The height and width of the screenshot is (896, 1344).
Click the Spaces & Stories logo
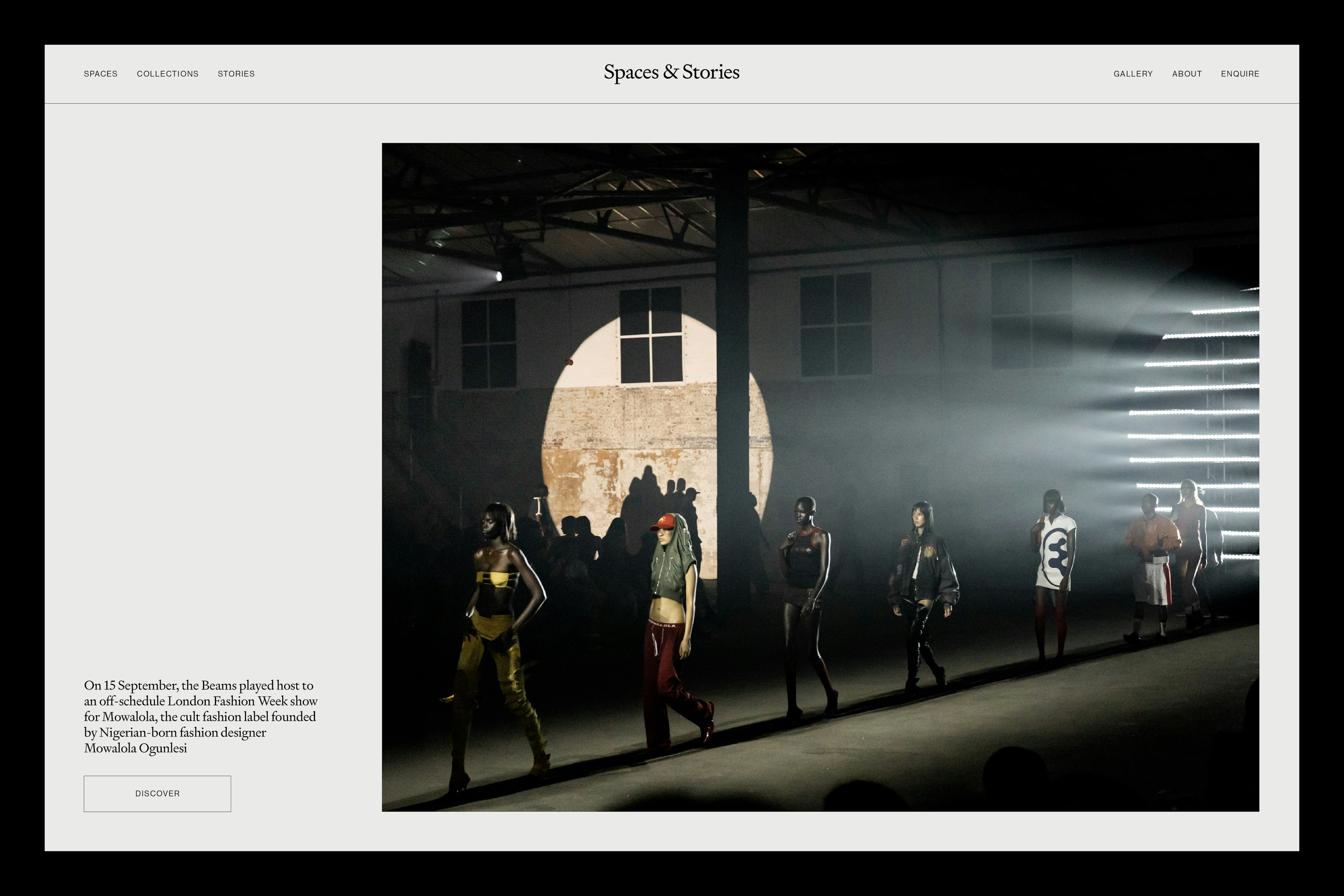coord(671,72)
